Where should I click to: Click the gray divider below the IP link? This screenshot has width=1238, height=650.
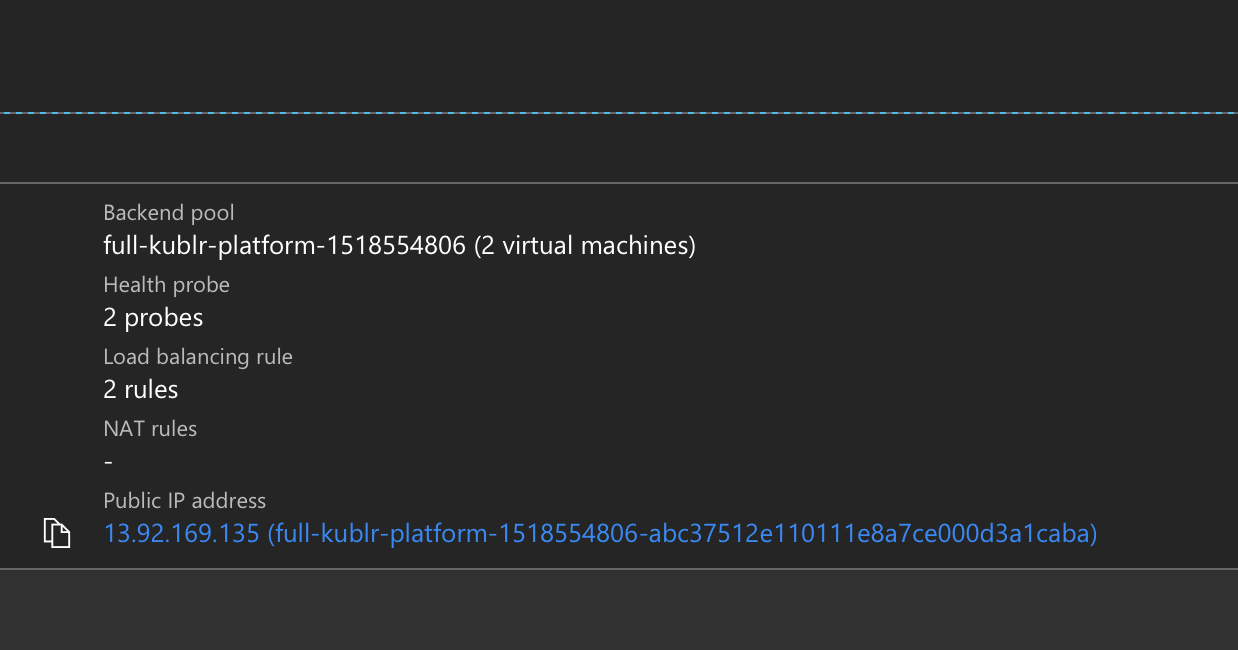coord(619,569)
